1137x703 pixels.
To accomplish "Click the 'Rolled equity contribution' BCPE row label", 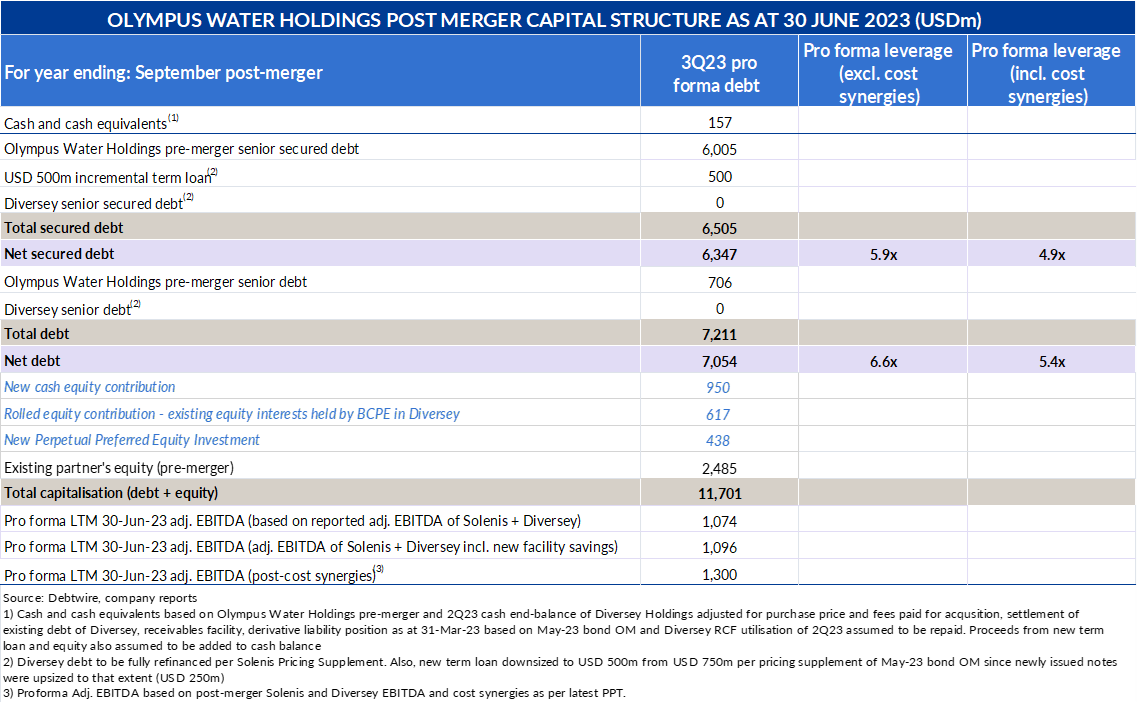I will [232, 414].
